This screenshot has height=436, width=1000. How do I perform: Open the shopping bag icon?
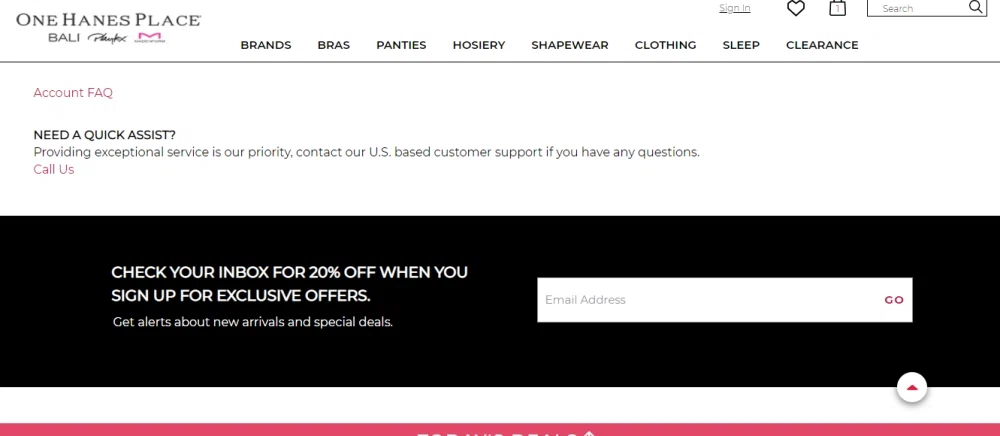(x=838, y=9)
